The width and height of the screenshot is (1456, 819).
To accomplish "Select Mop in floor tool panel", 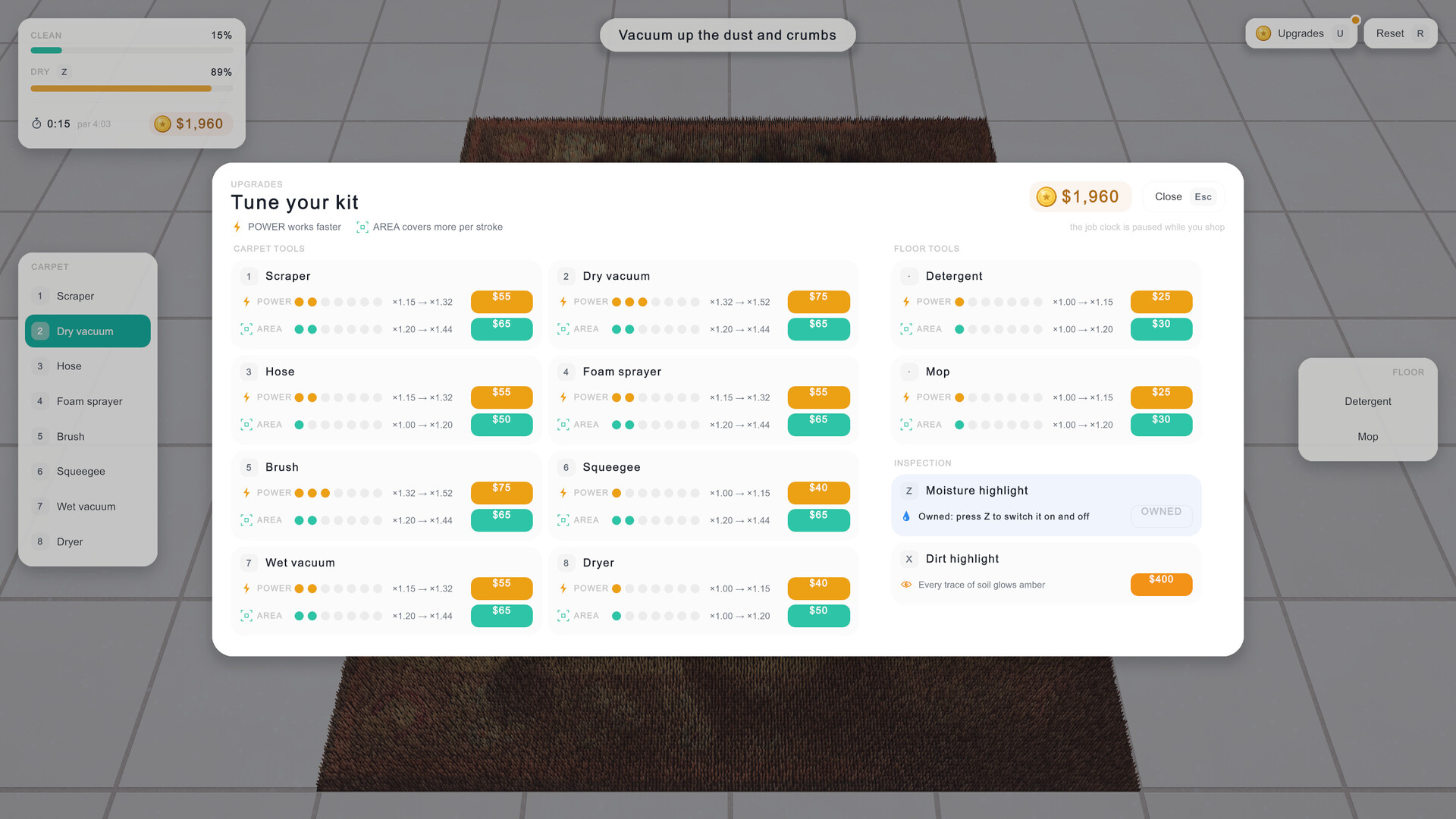I will (x=1368, y=436).
